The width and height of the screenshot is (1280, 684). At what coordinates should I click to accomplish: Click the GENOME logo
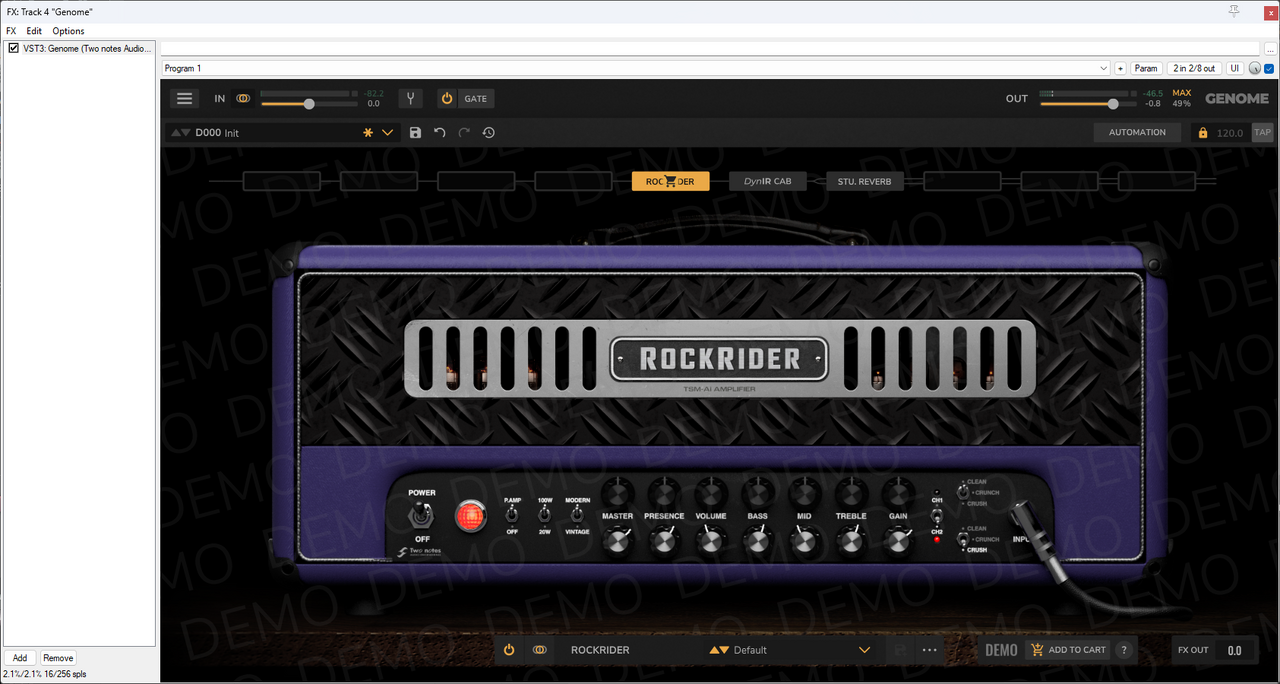click(1237, 99)
